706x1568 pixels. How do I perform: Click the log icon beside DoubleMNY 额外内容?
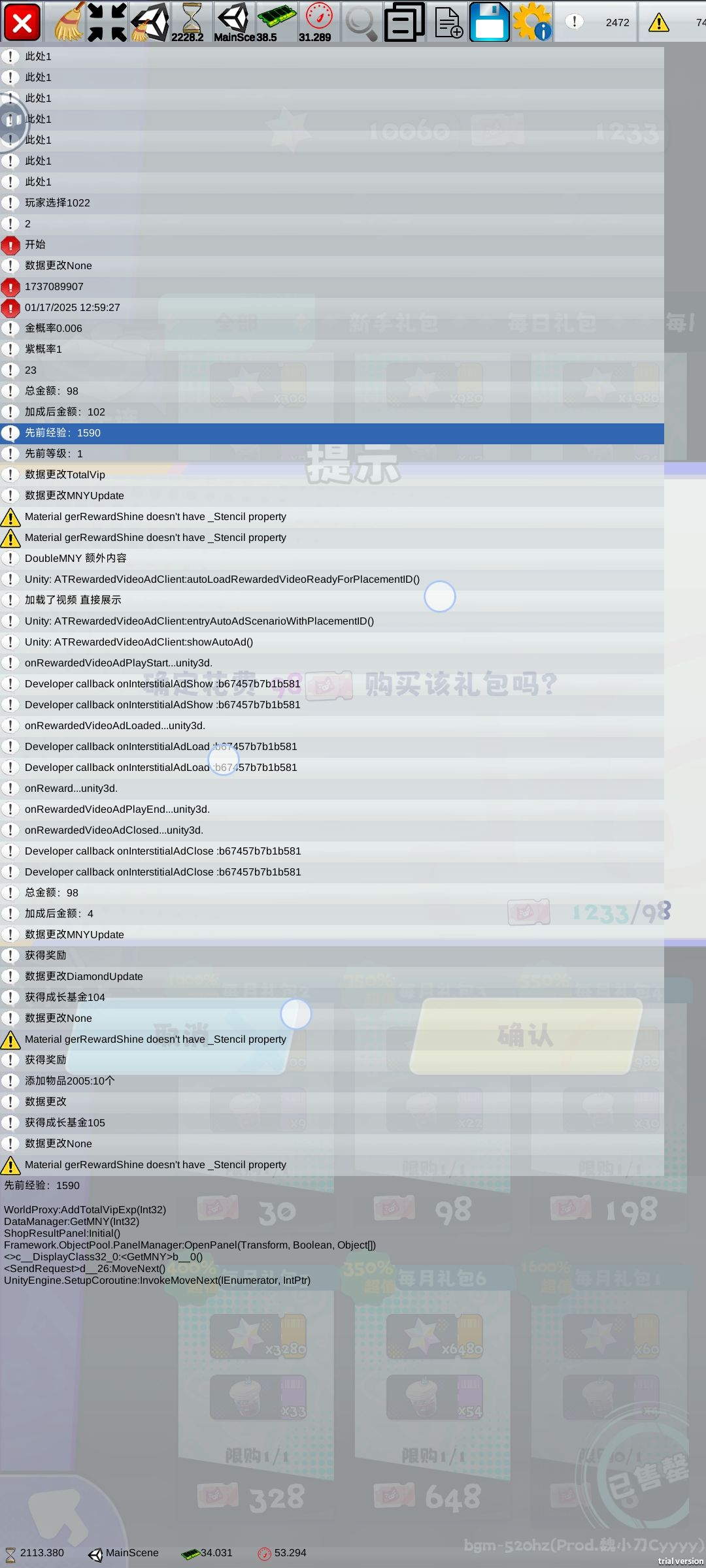pos(10,559)
